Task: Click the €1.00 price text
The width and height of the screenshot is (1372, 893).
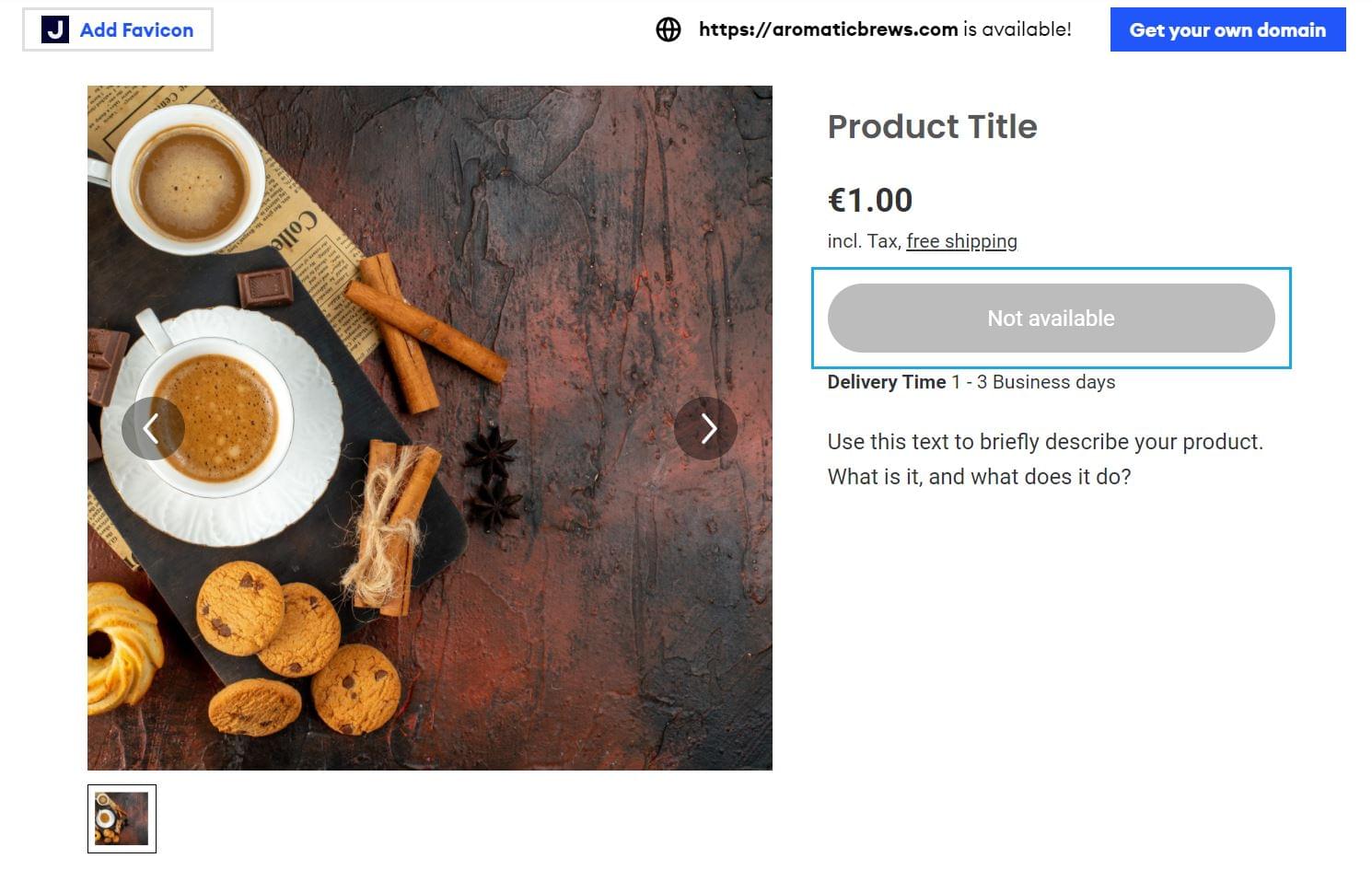Action: tap(870, 200)
